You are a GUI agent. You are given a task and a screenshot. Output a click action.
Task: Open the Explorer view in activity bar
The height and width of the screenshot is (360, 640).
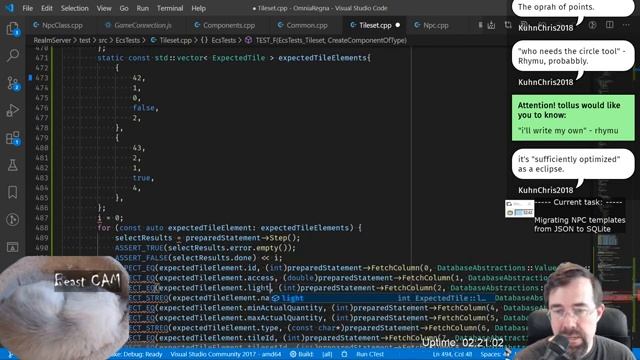pos(13,29)
